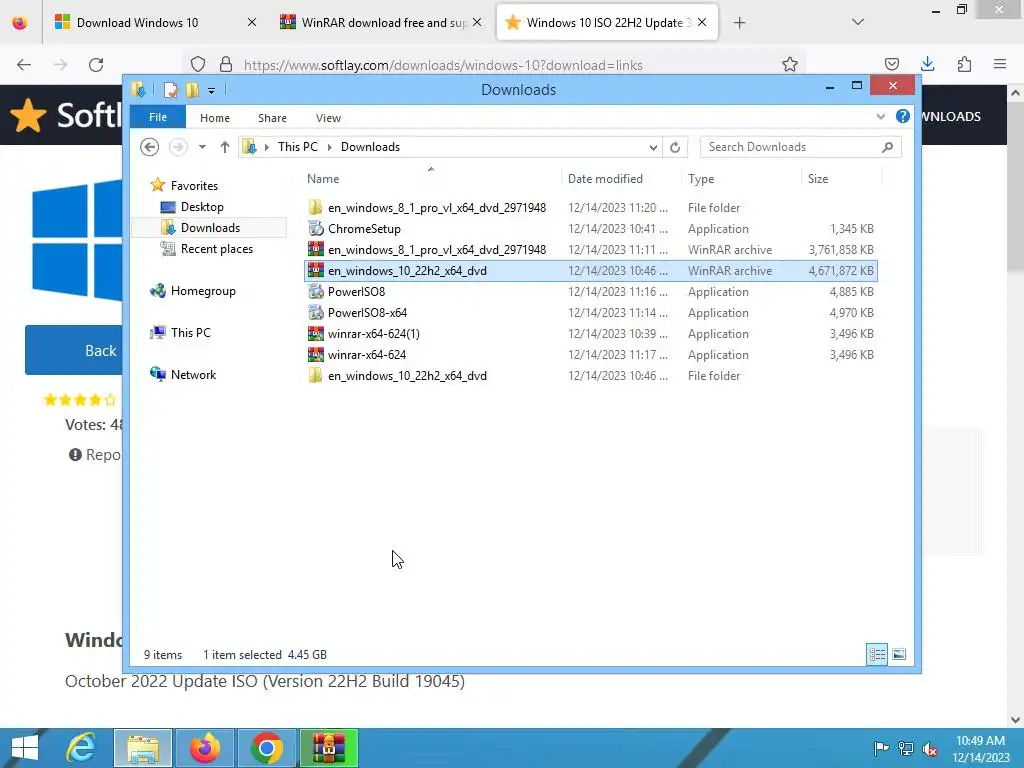This screenshot has width=1024, height=768.
Task: Open the Share ribbon tab
Action: 272,118
